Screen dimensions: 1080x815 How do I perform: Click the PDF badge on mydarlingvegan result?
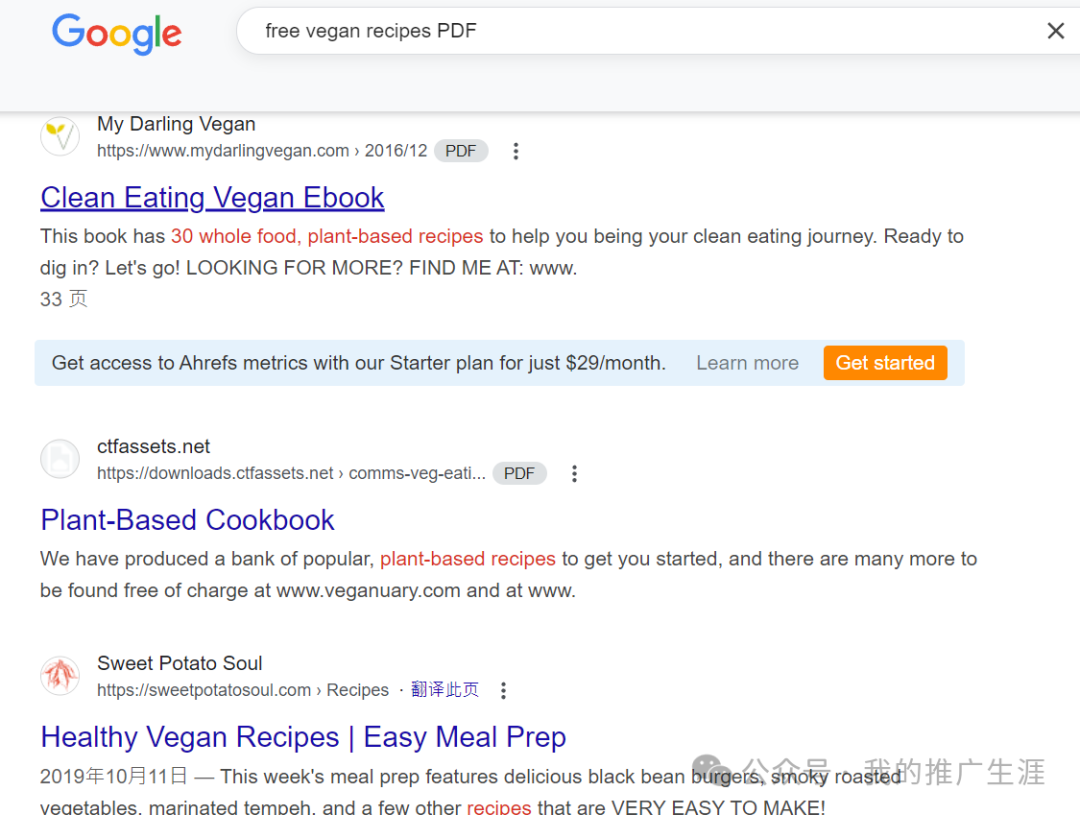point(461,151)
